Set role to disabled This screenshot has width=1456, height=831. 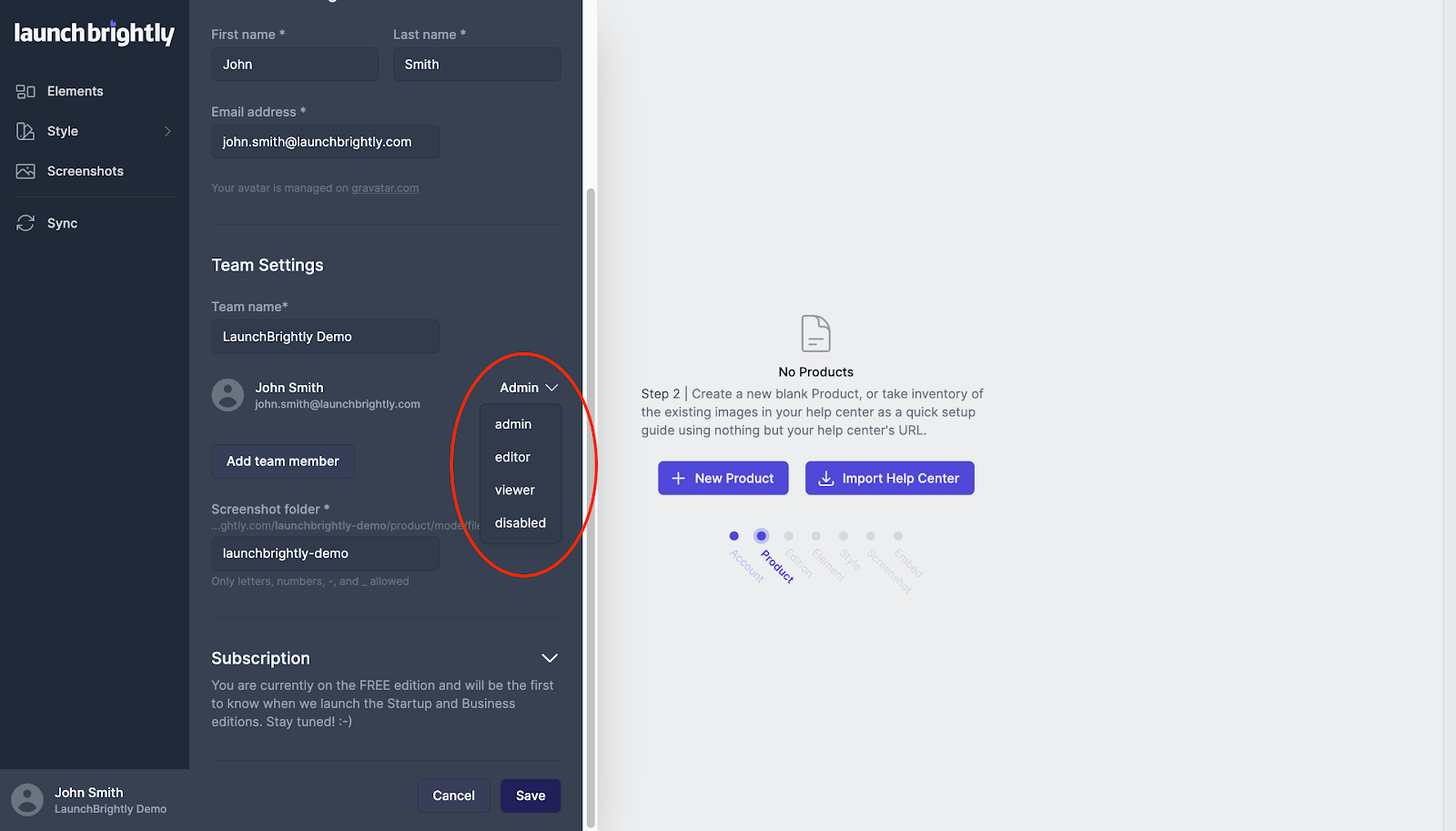click(521, 522)
